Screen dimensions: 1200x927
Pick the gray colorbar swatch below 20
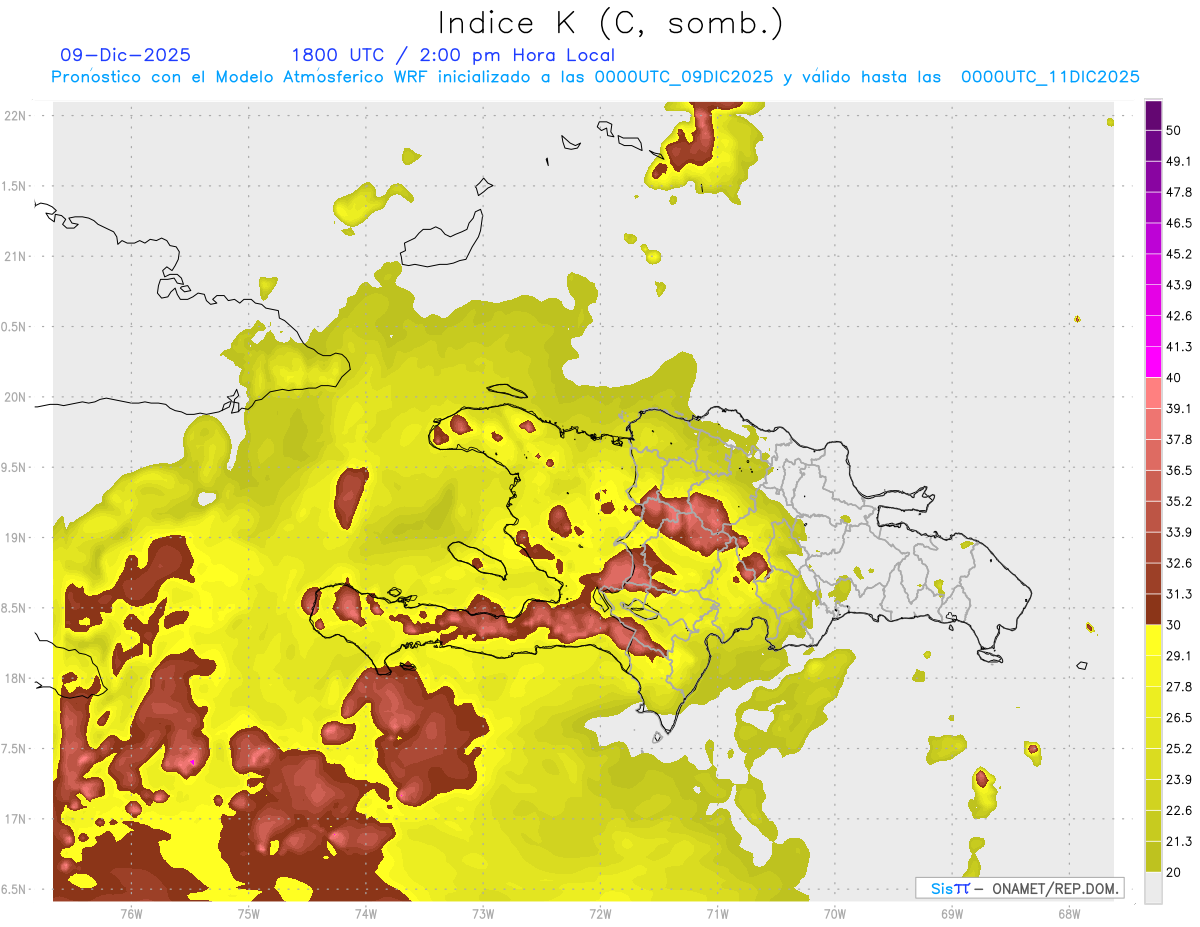(1154, 888)
